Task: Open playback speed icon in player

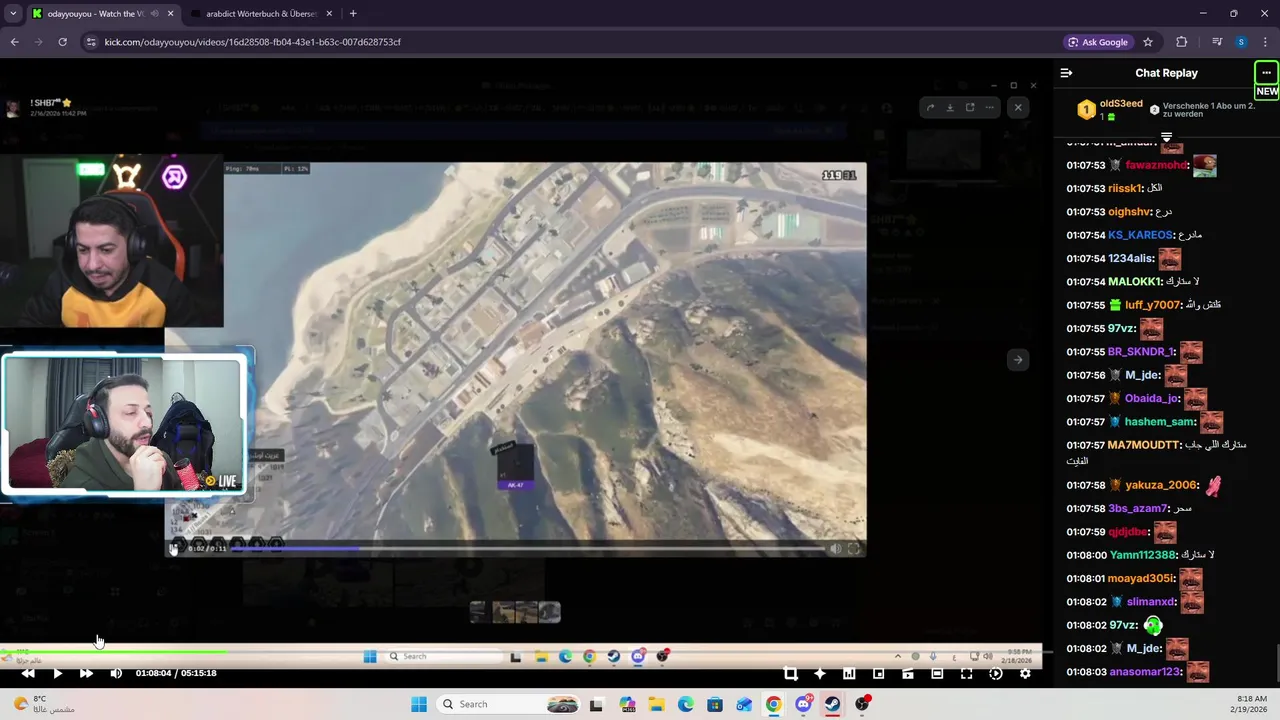Action: pos(995,674)
